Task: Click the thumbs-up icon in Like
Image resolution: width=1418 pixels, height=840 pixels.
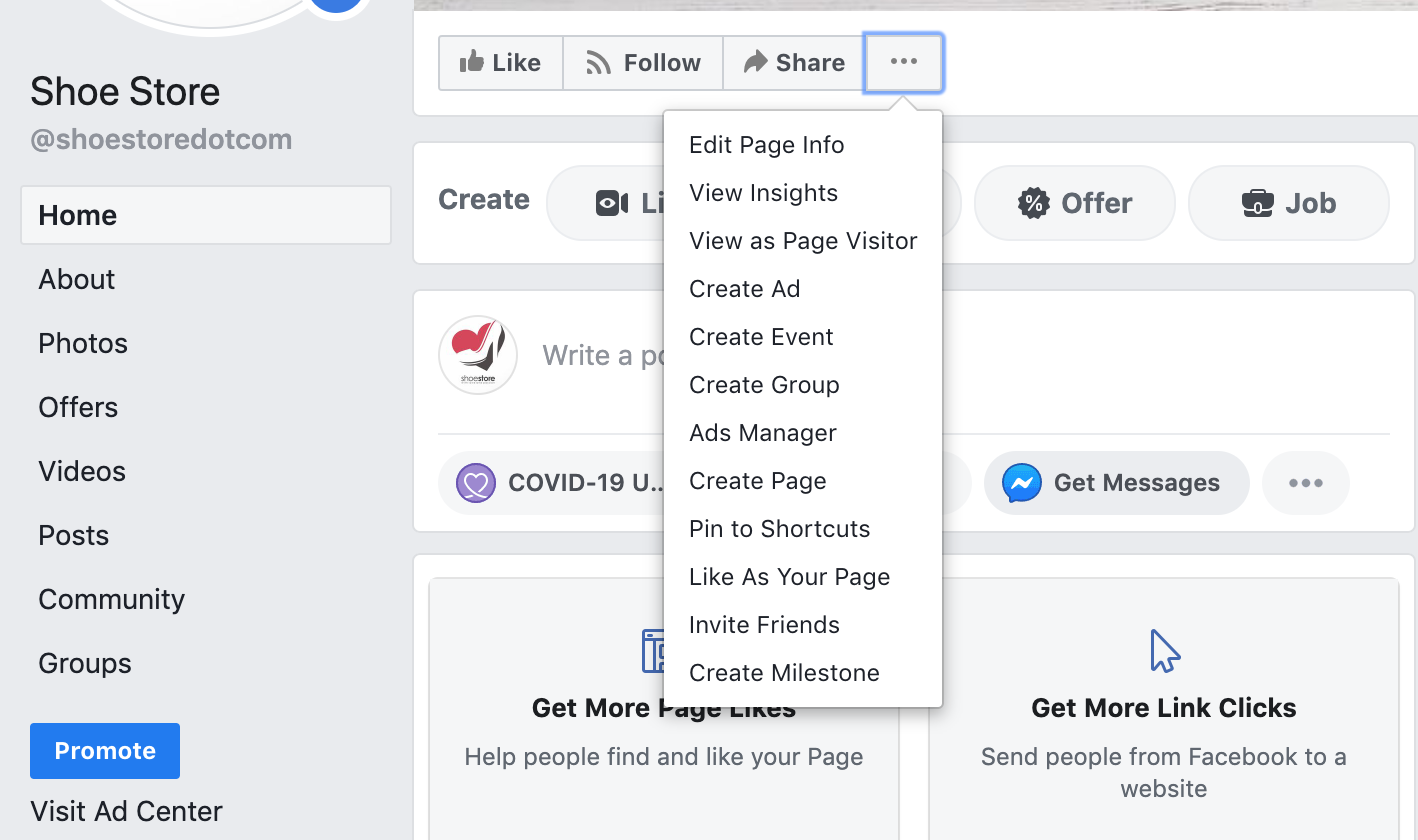Action: click(471, 62)
